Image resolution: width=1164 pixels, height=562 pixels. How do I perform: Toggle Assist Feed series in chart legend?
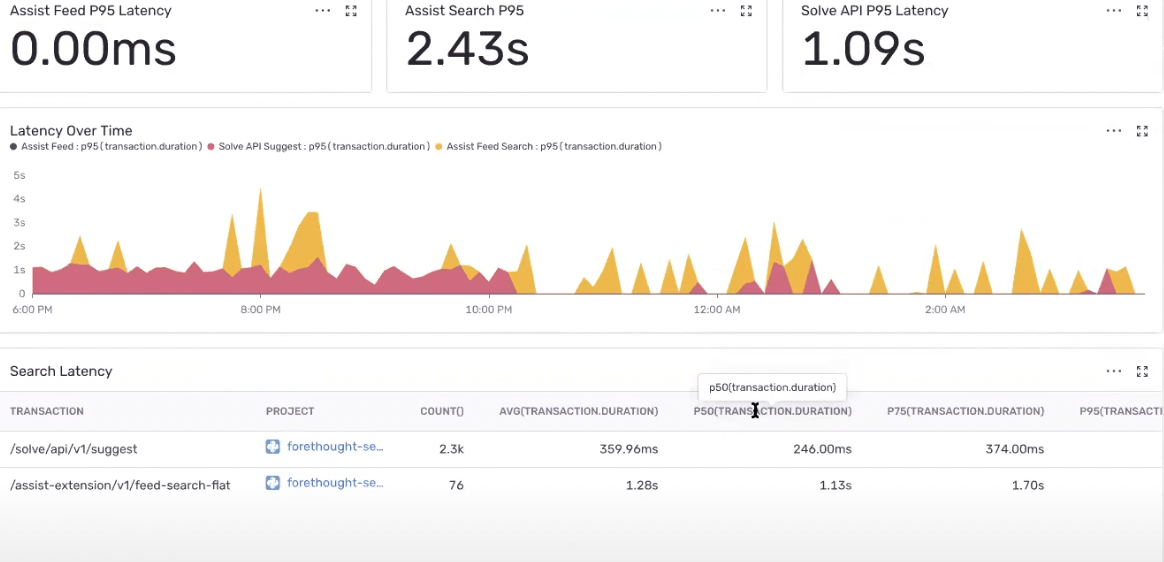click(x=106, y=146)
